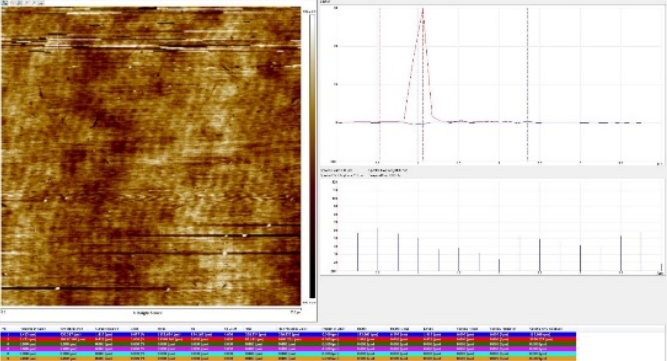This screenshot has height=361, width=667.
Task: Click the red dashed cursor at the profile peak
Action: point(423,85)
